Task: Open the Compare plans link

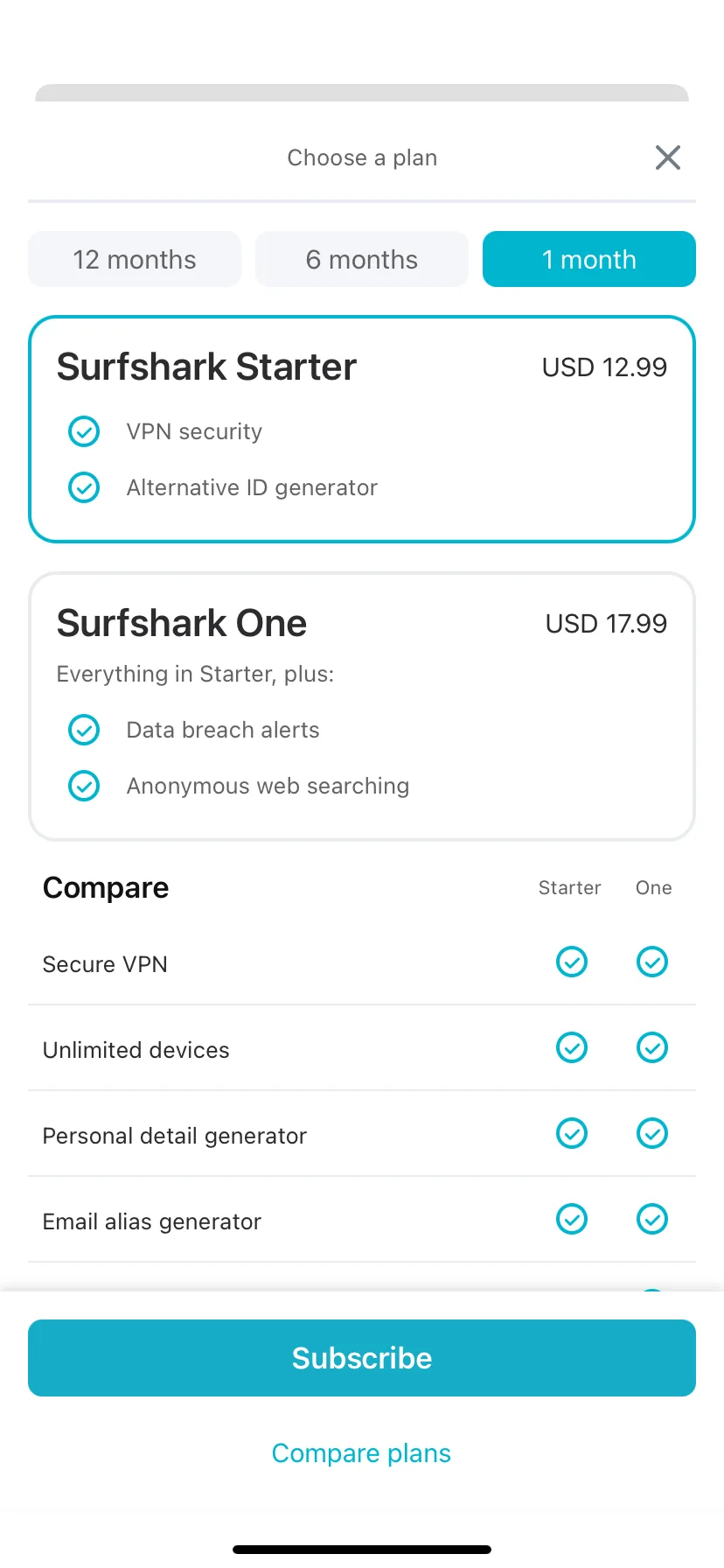Action: click(x=362, y=1453)
